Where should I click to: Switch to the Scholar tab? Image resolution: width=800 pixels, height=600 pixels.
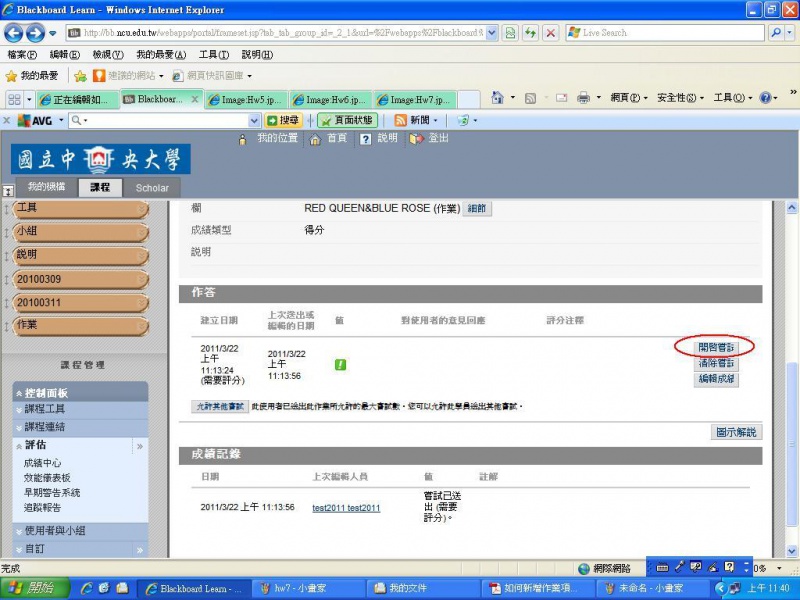152,188
